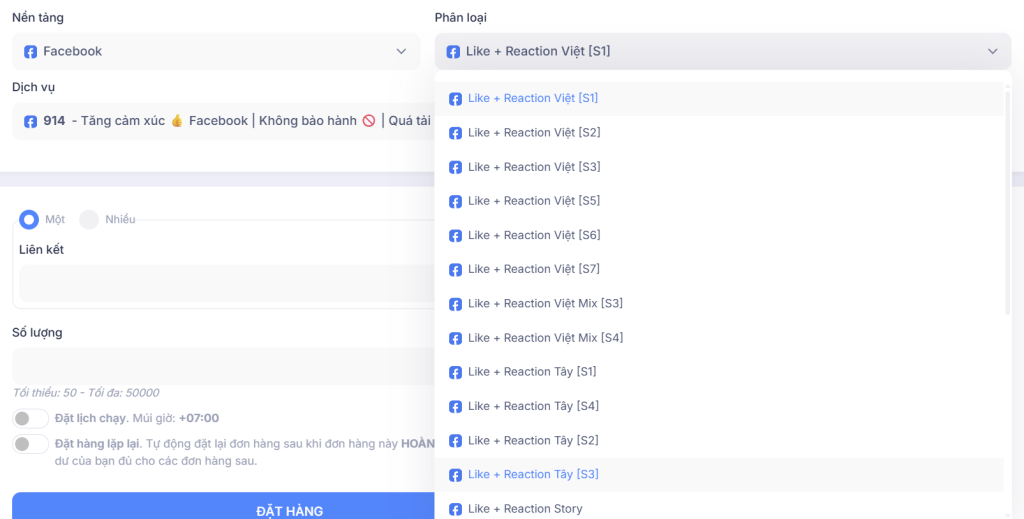Select the Một radio button

[x=29, y=219]
